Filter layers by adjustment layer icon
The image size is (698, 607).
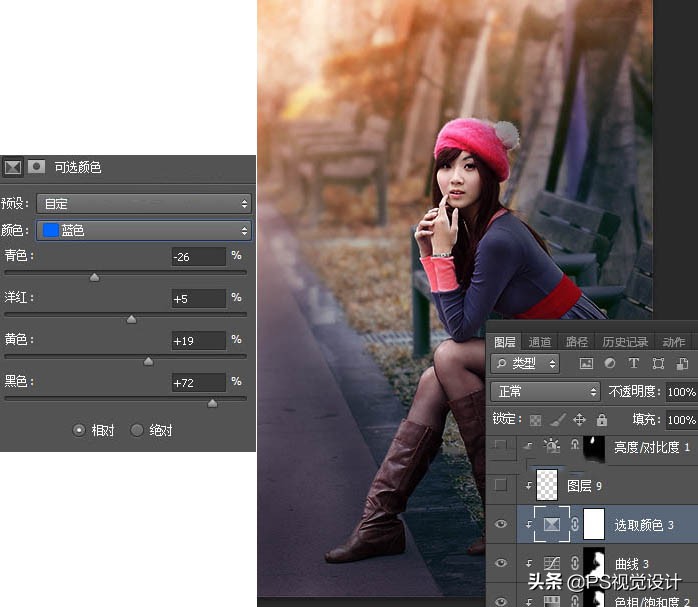point(610,363)
